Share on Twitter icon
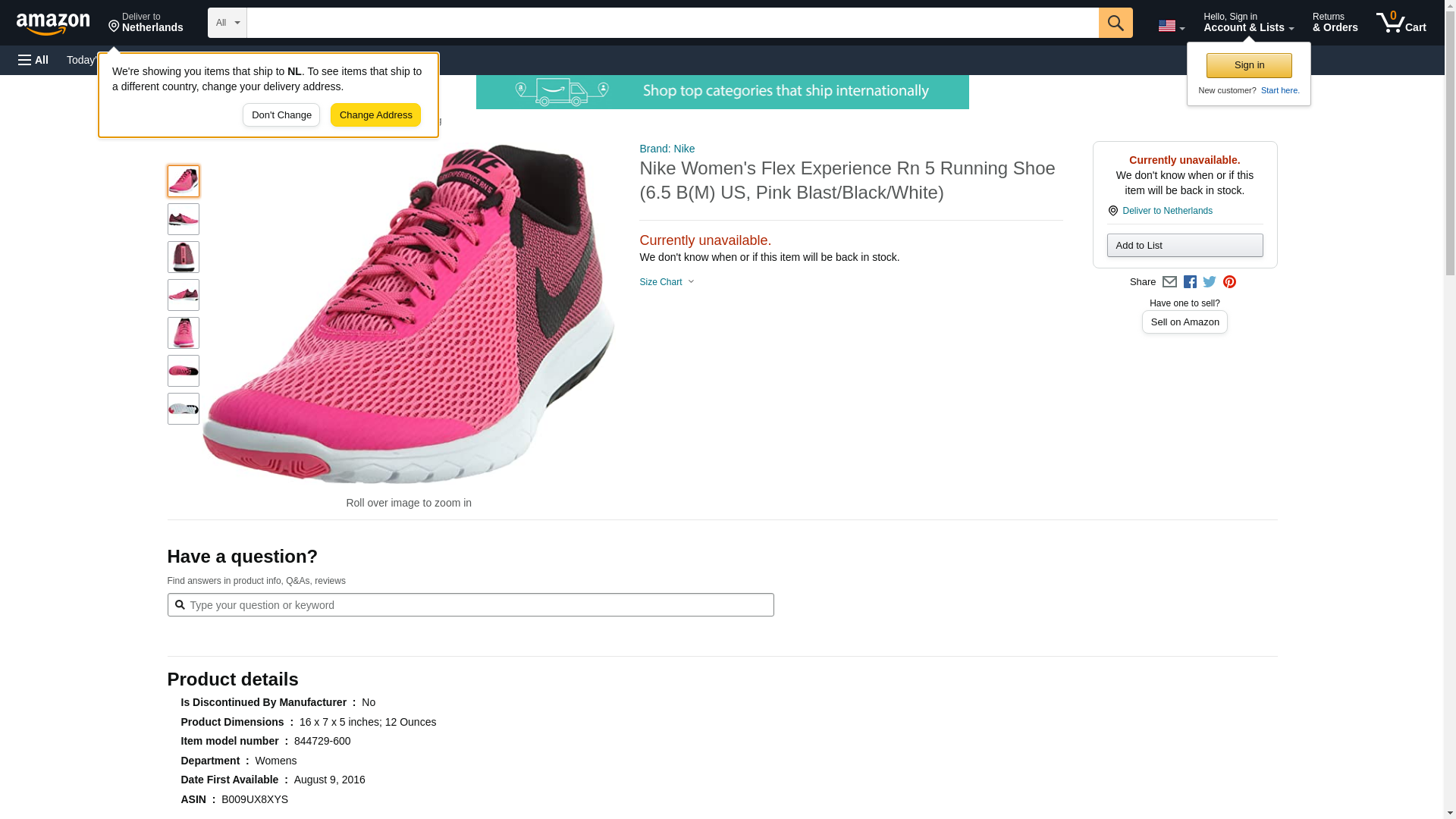 1210,282
